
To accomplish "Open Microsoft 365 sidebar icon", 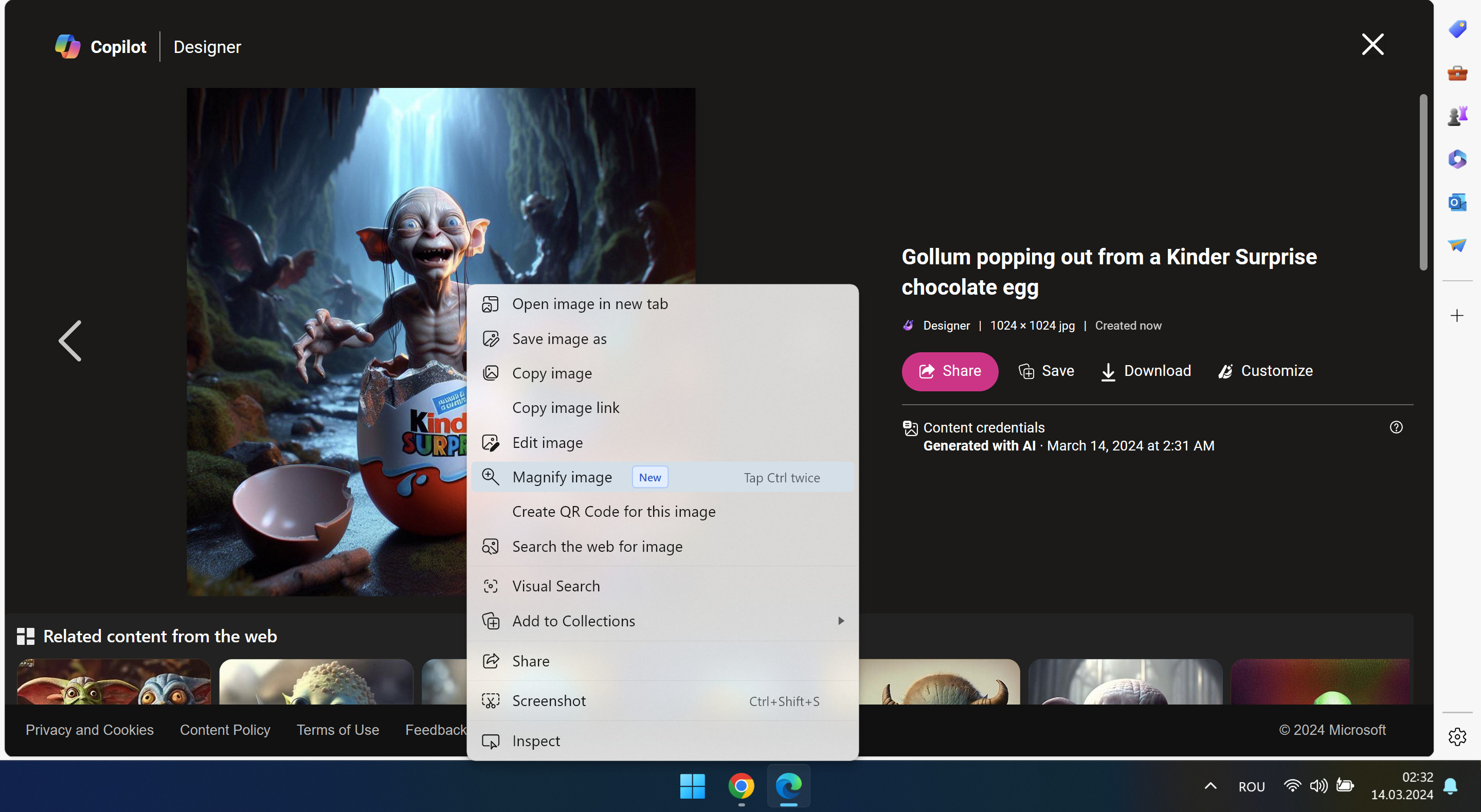I will pyautogui.click(x=1457, y=159).
